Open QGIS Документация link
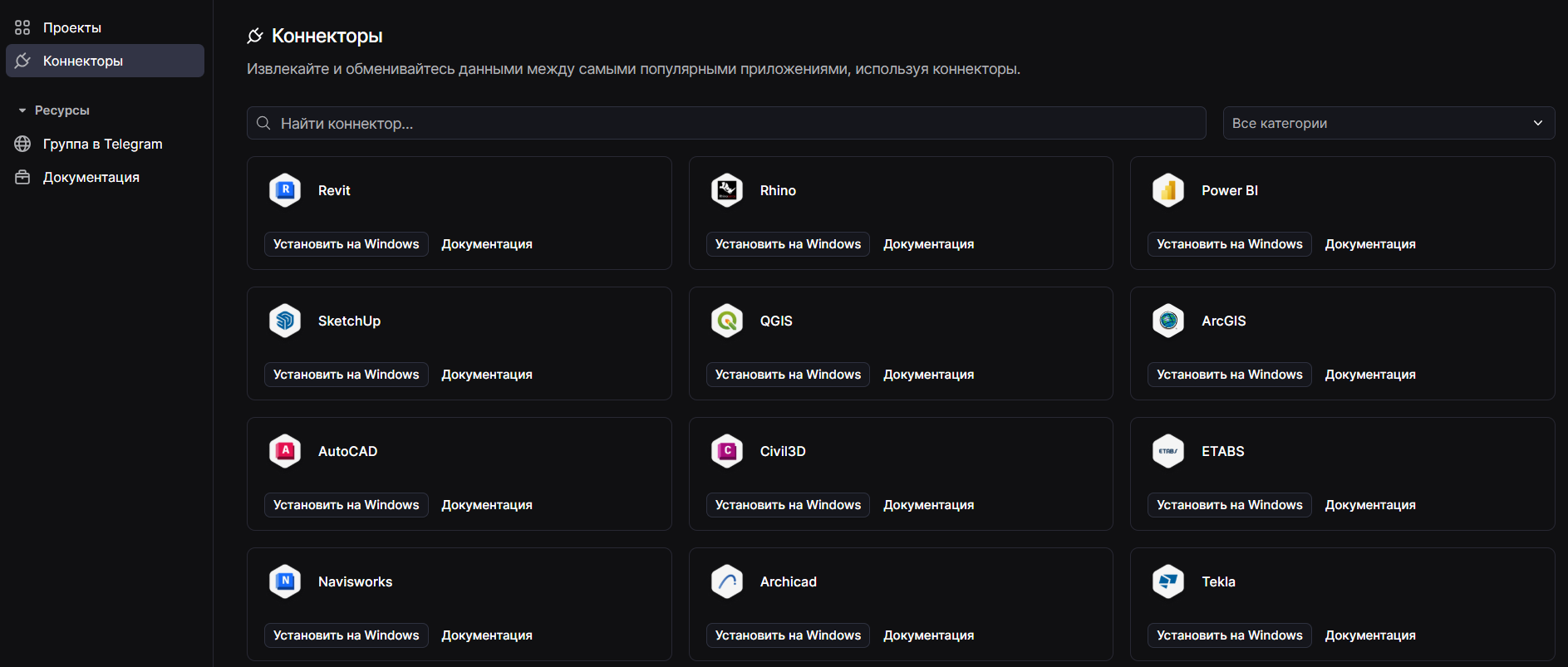This screenshot has width=1568, height=667. pos(929,375)
